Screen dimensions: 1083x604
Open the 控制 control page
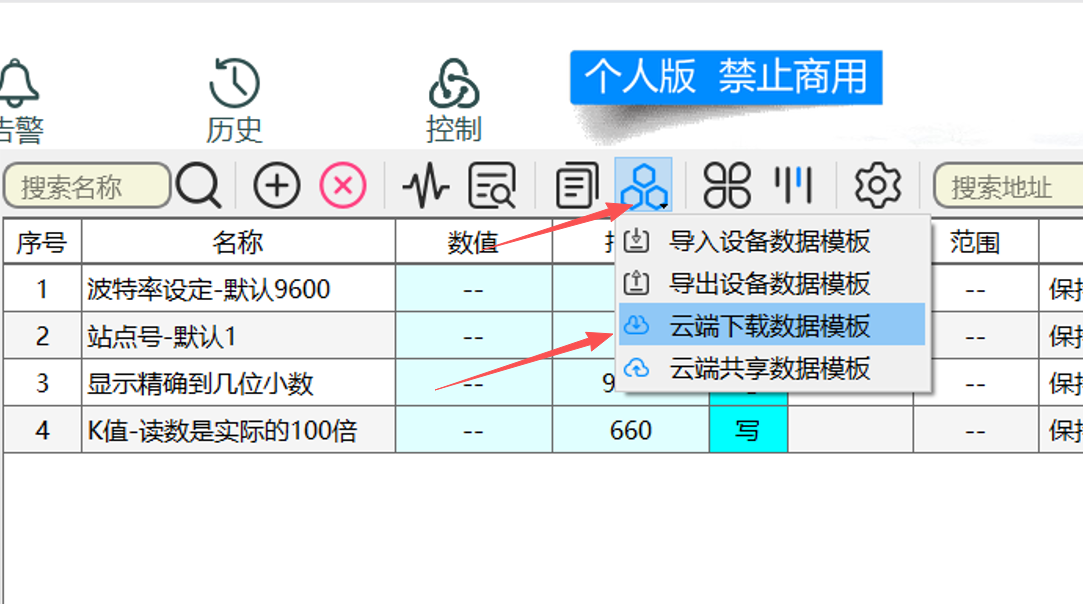454,101
